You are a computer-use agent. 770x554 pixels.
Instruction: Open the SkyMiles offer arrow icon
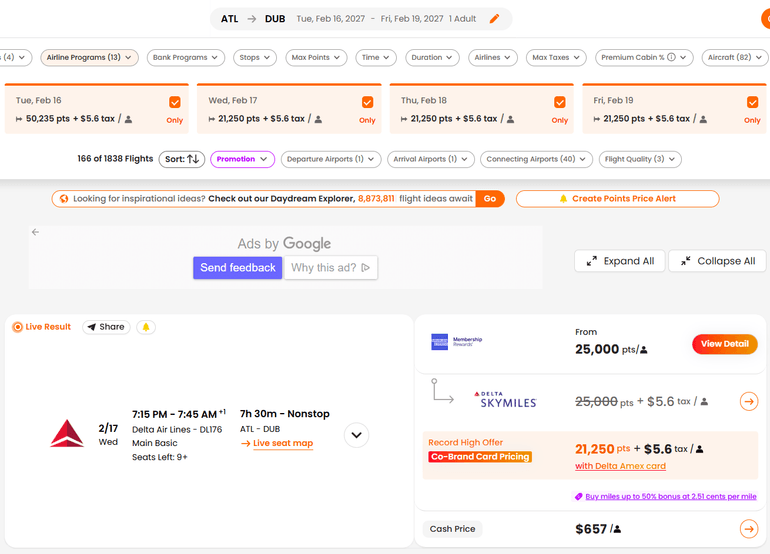[x=748, y=401]
